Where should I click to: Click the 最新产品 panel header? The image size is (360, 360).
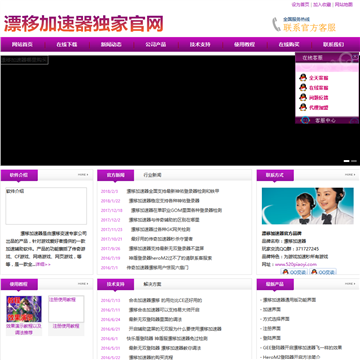275,284
